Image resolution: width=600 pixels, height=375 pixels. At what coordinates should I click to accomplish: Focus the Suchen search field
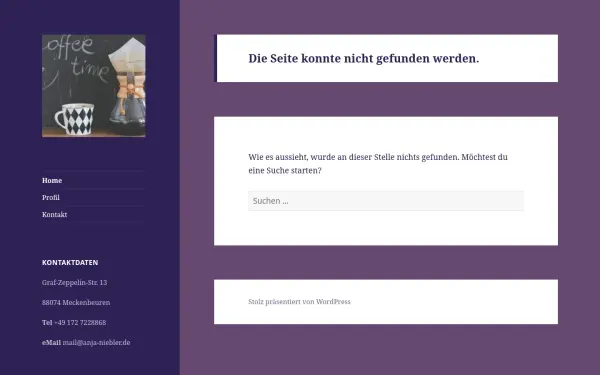pos(386,201)
